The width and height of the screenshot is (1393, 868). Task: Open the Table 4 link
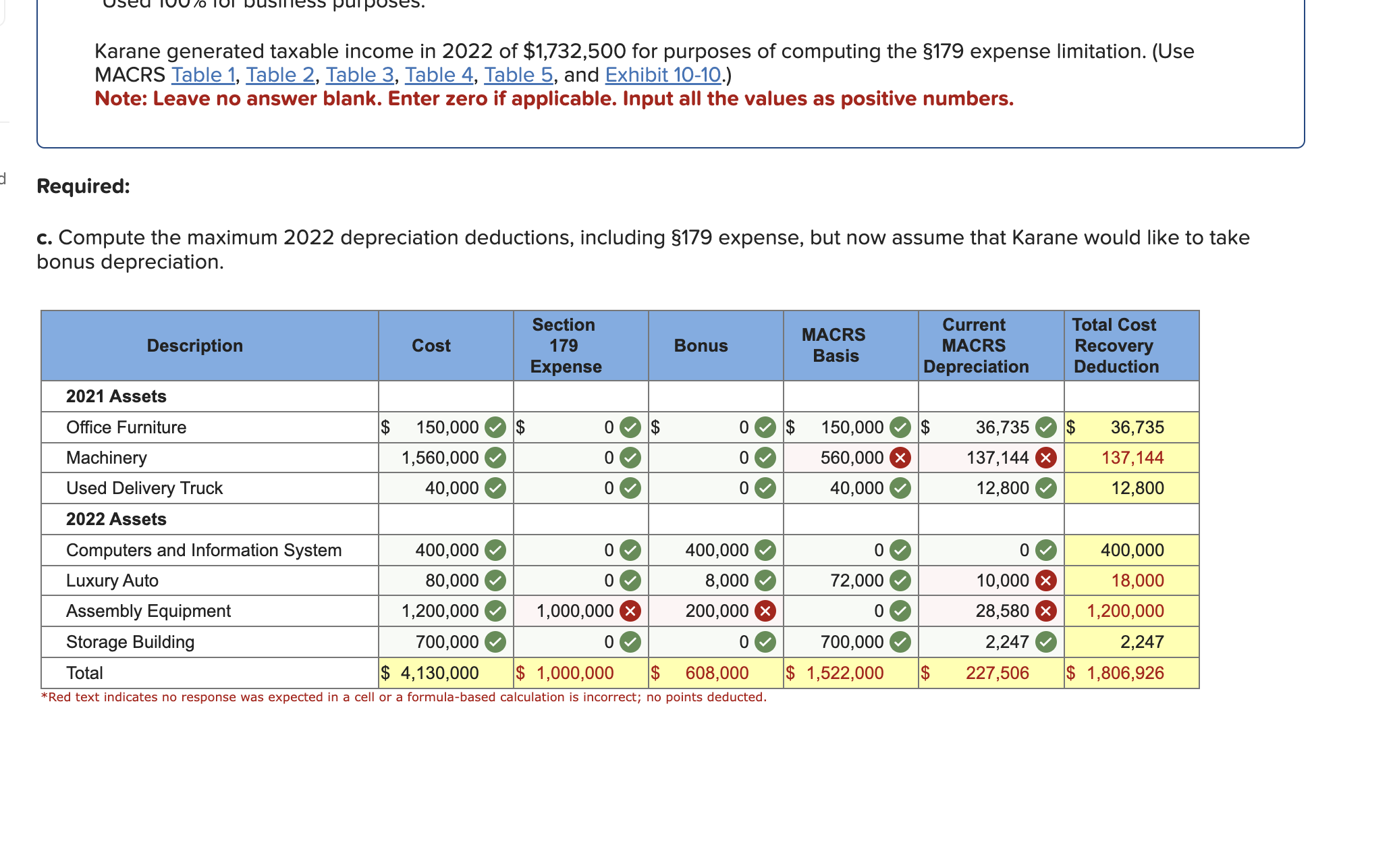tap(439, 75)
